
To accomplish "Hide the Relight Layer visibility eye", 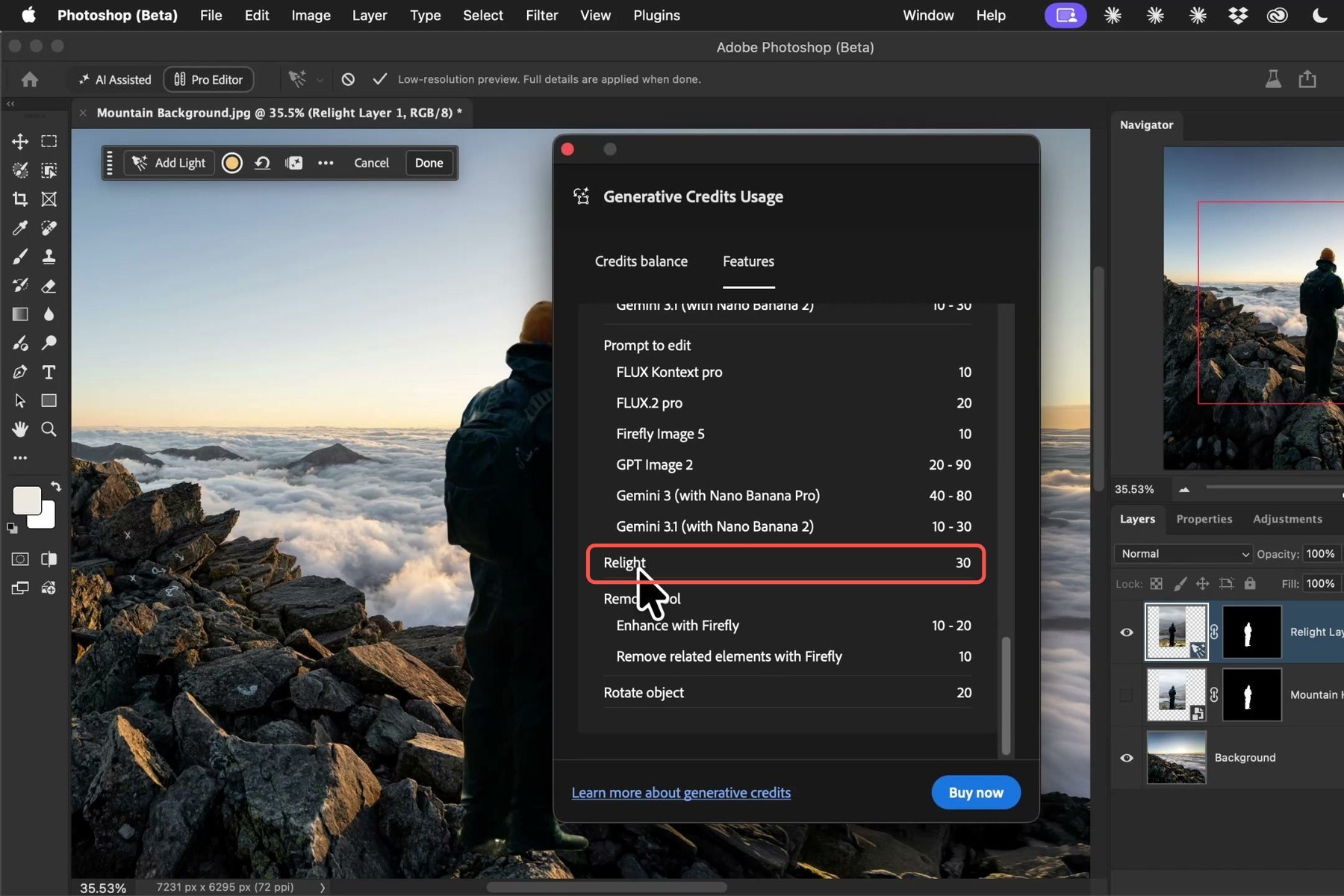I will tap(1127, 632).
